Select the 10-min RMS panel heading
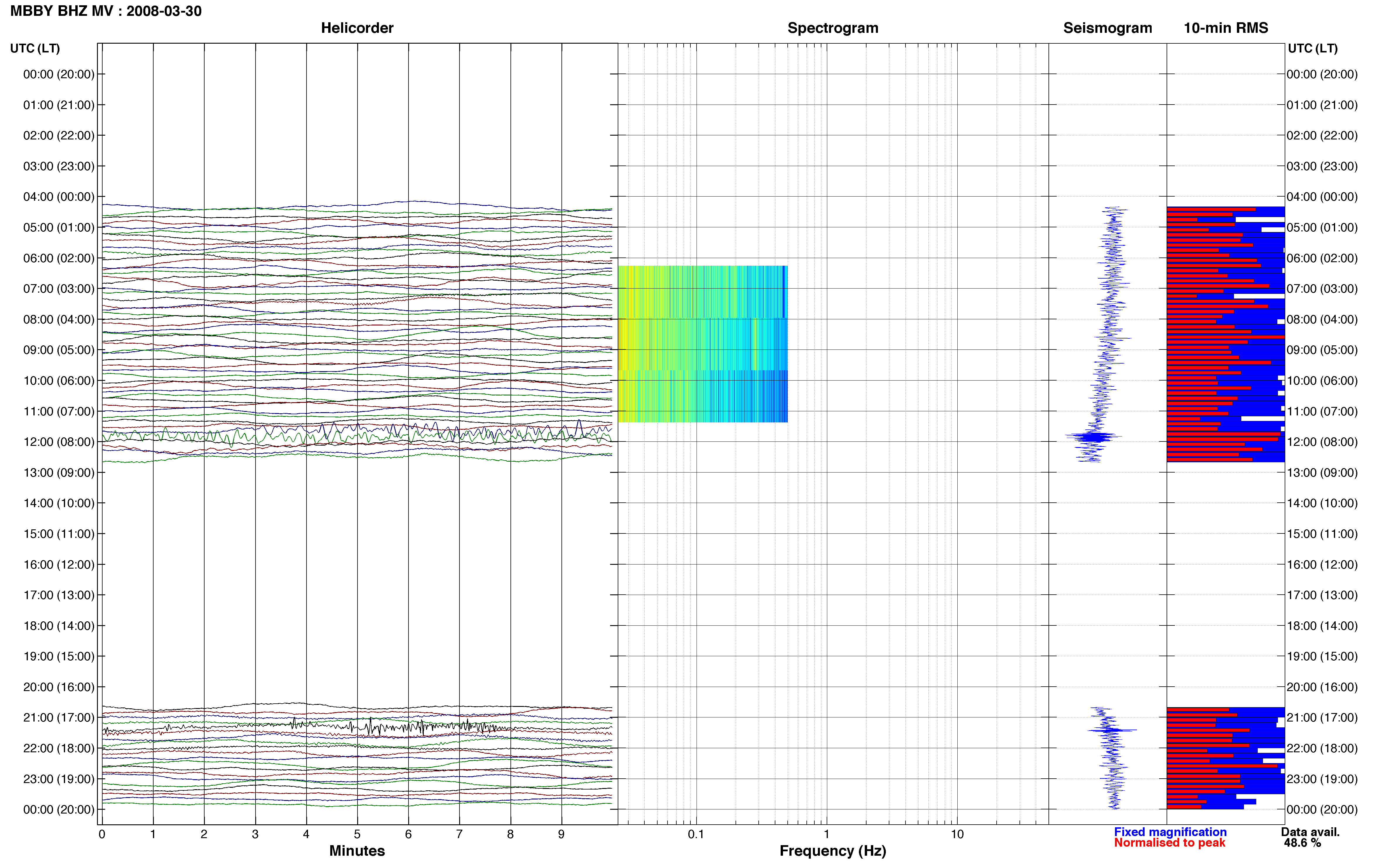The height and width of the screenshot is (868, 1389). tap(1226, 28)
